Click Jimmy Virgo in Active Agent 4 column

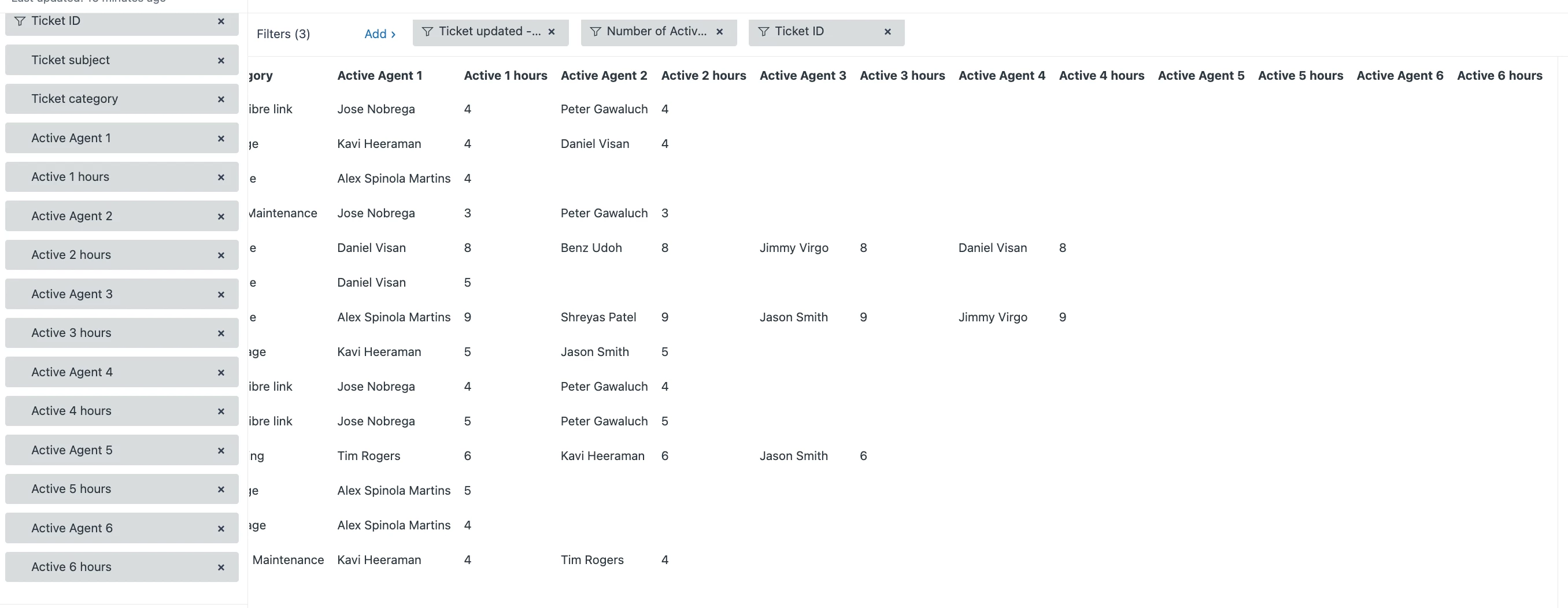993,317
